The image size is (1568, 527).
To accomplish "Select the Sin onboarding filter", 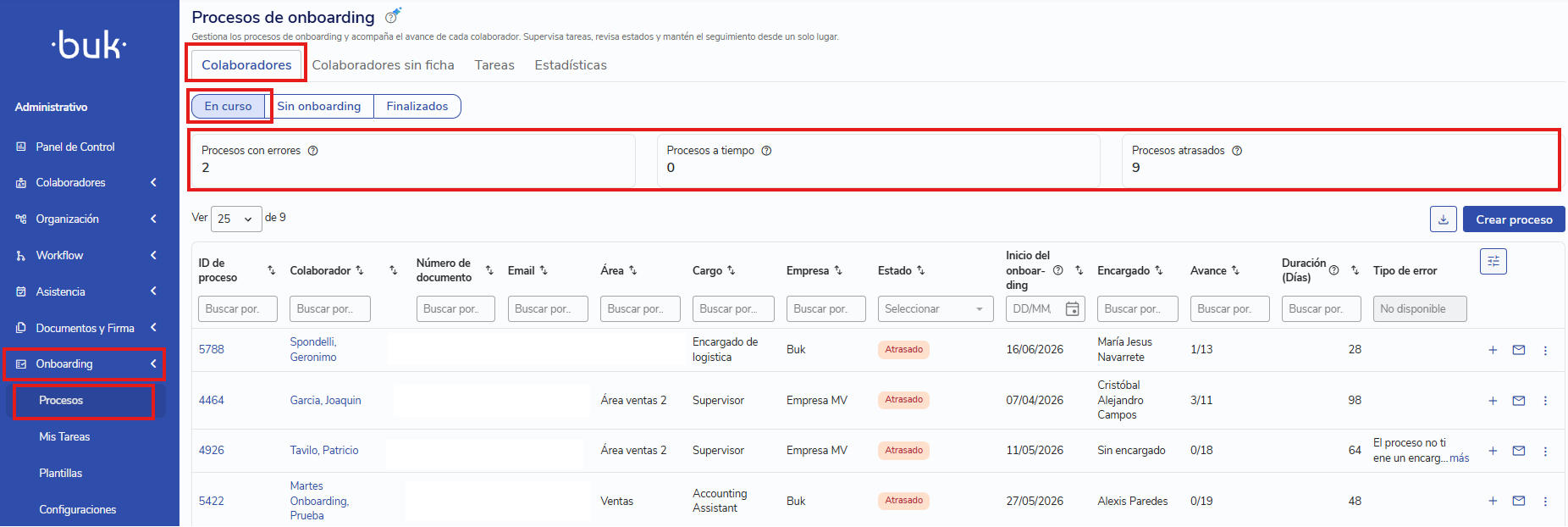I will [319, 106].
